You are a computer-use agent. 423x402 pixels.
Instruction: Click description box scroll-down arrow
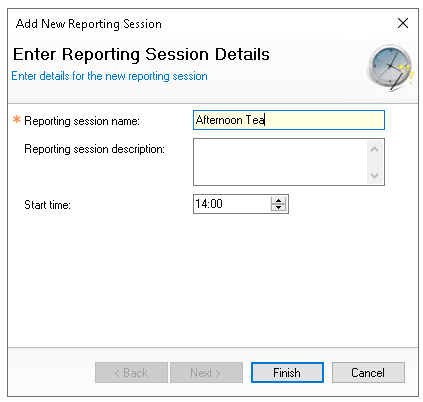pyautogui.click(x=374, y=175)
